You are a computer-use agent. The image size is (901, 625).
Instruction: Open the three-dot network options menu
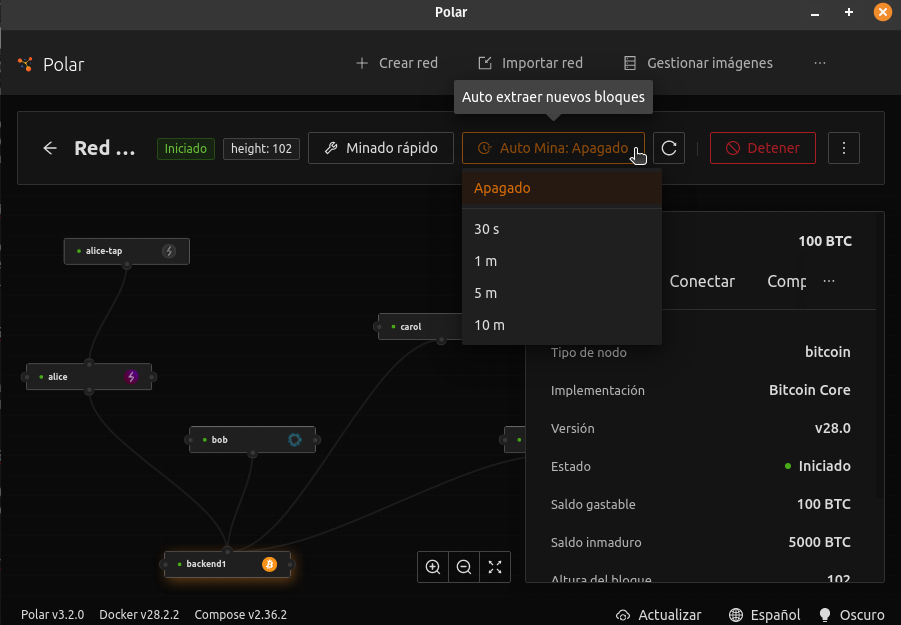coord(844,148)
